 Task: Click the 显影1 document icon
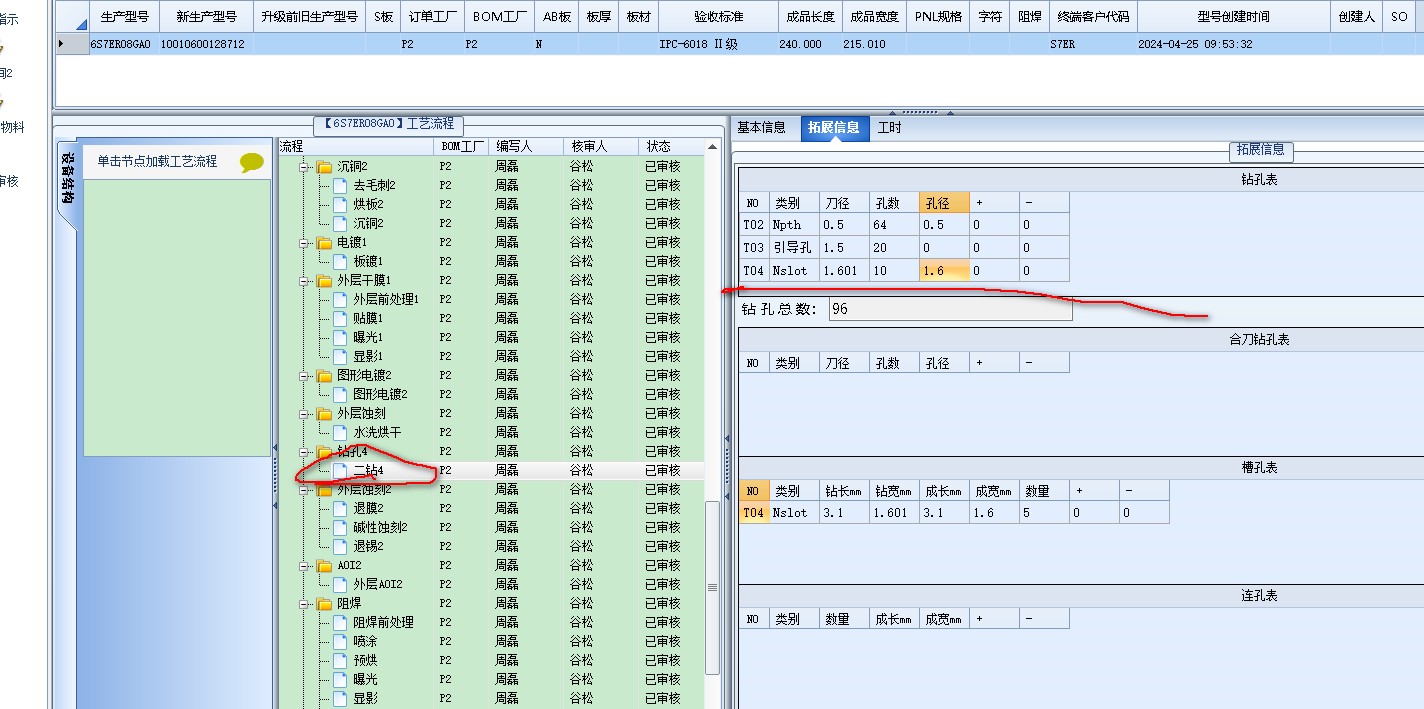[341, 357]
